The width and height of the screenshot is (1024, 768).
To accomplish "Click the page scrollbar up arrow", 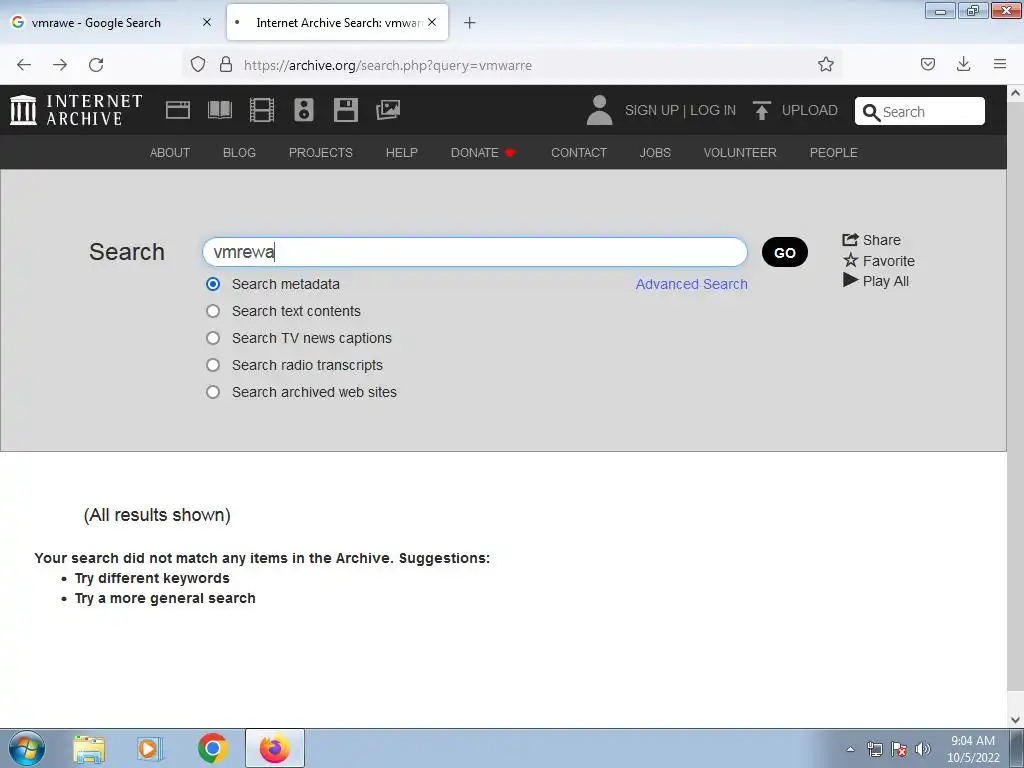I will [x=1015, y=93].
